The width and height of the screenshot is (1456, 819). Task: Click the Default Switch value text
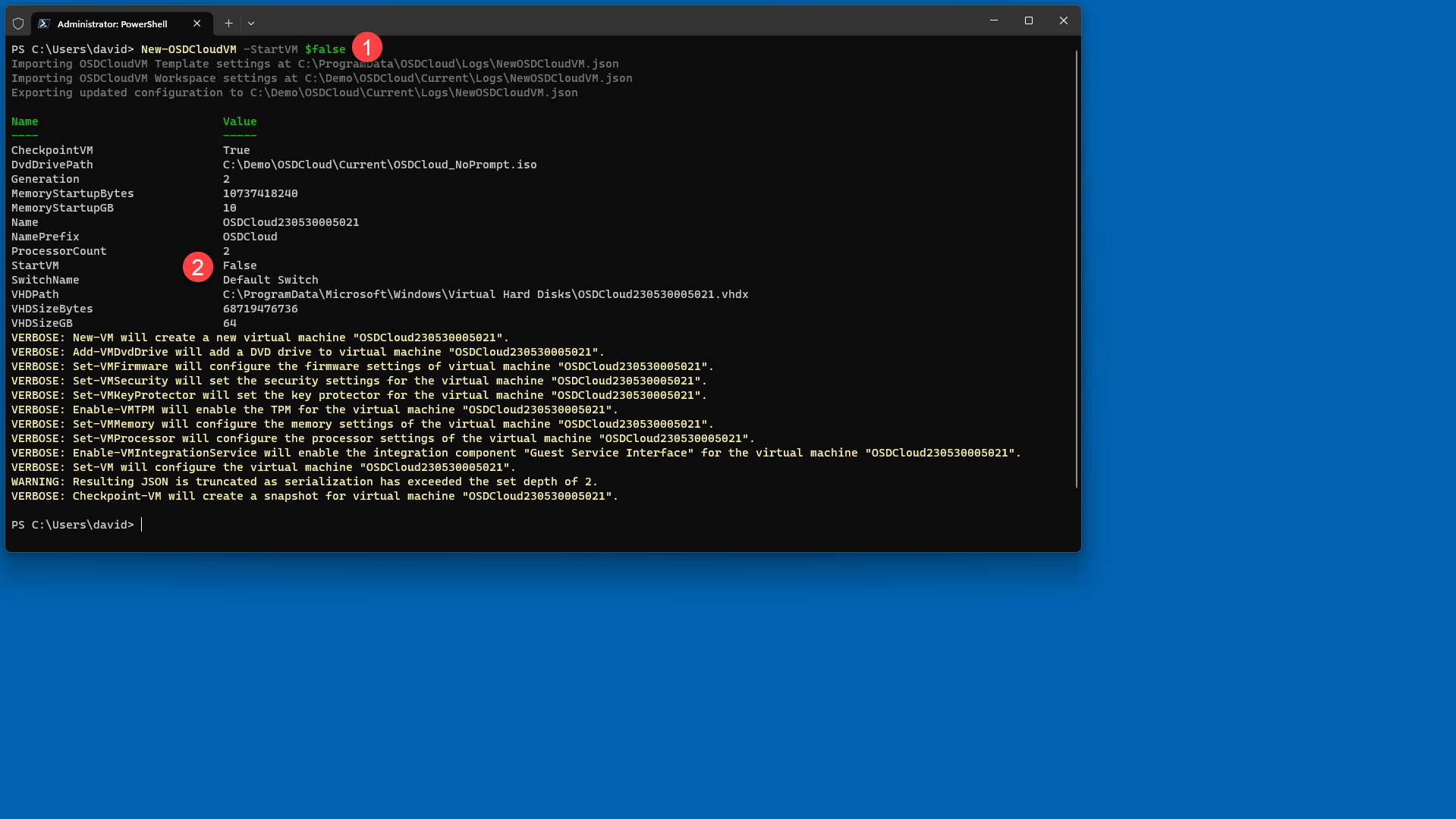pos(270,280)
